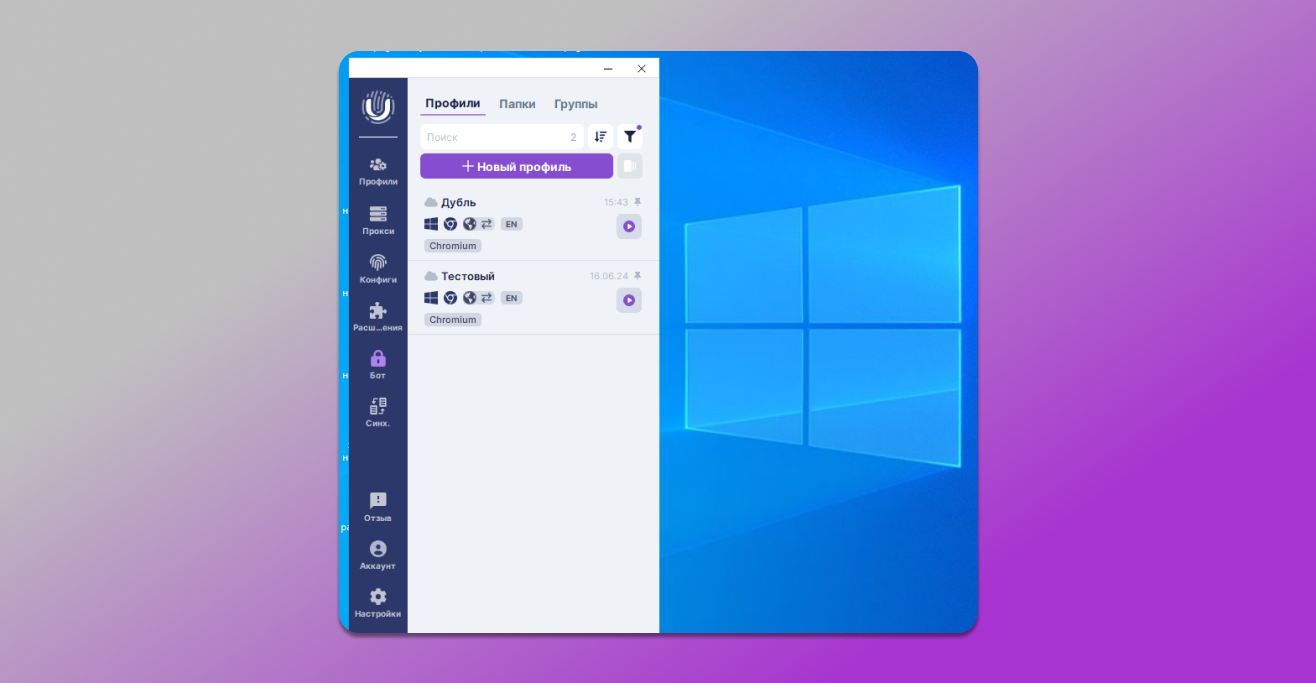Image resolution: width=1316 pixels, height=683 pixels.
Task: Open the Бот lock icon
Action: tap(378, 363)
